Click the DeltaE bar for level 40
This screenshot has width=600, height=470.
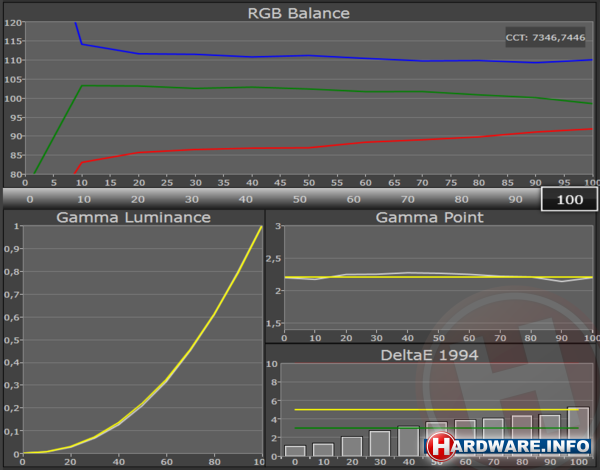(x=408, y=441)
